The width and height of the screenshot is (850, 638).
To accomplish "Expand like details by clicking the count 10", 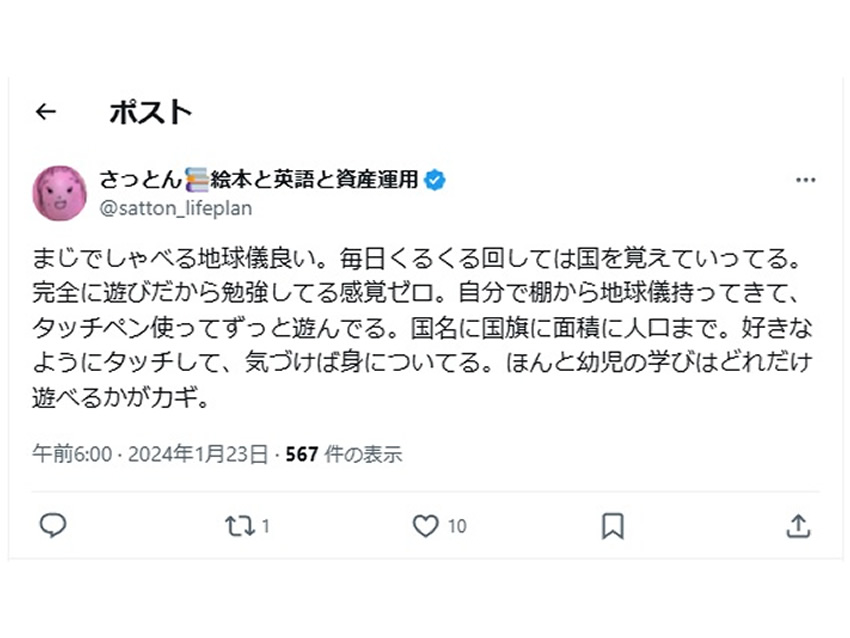I will 458,525.
